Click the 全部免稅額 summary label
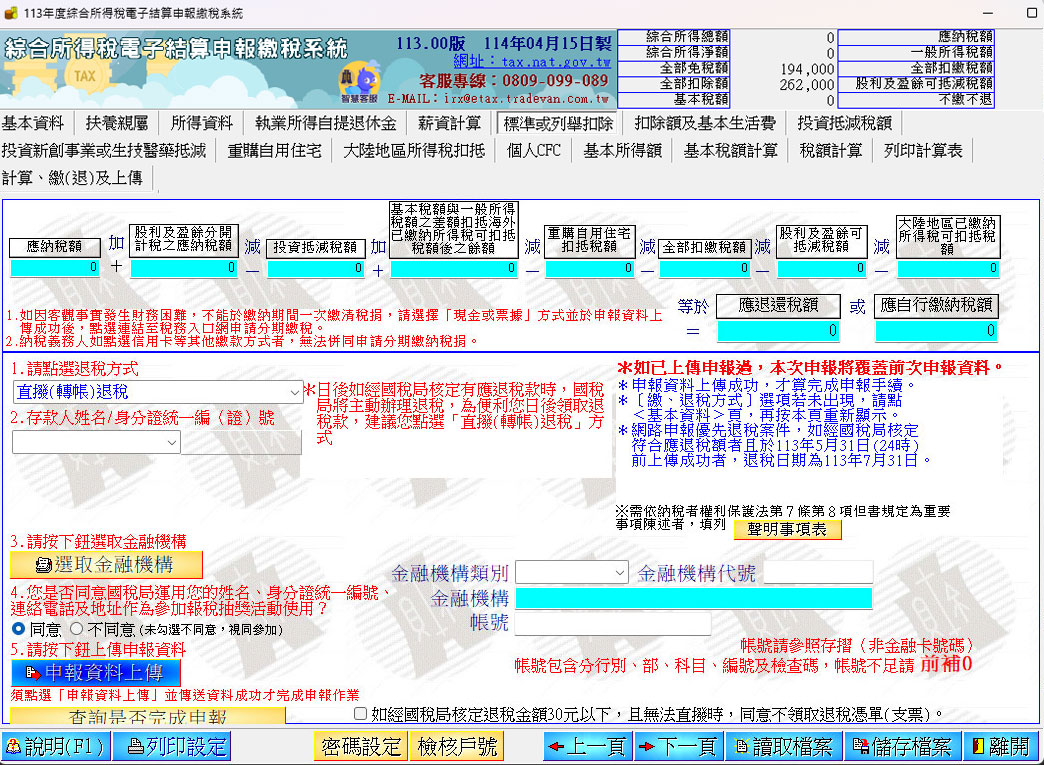The width and height of the screenshot is (1044, 765). click(674, 68)
